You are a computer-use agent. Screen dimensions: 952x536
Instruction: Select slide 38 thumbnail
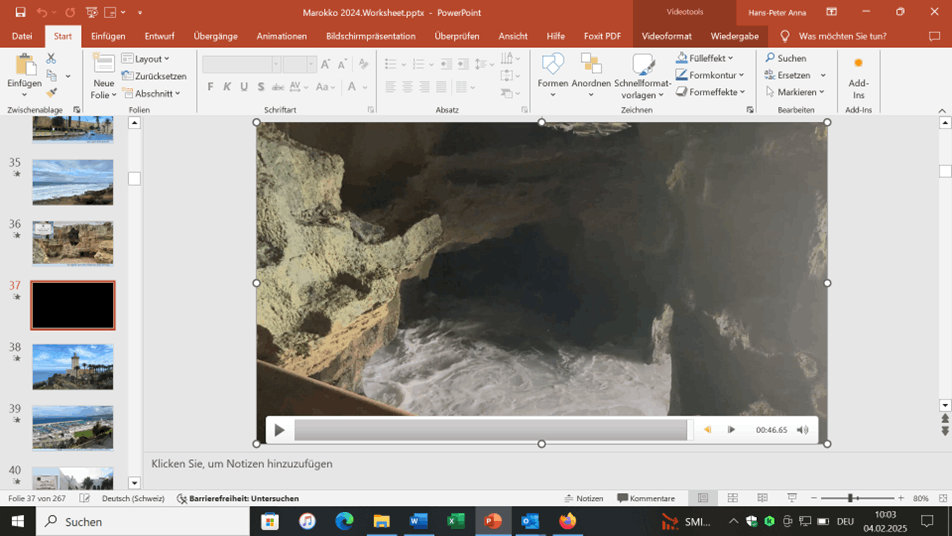tap(73, 367)
